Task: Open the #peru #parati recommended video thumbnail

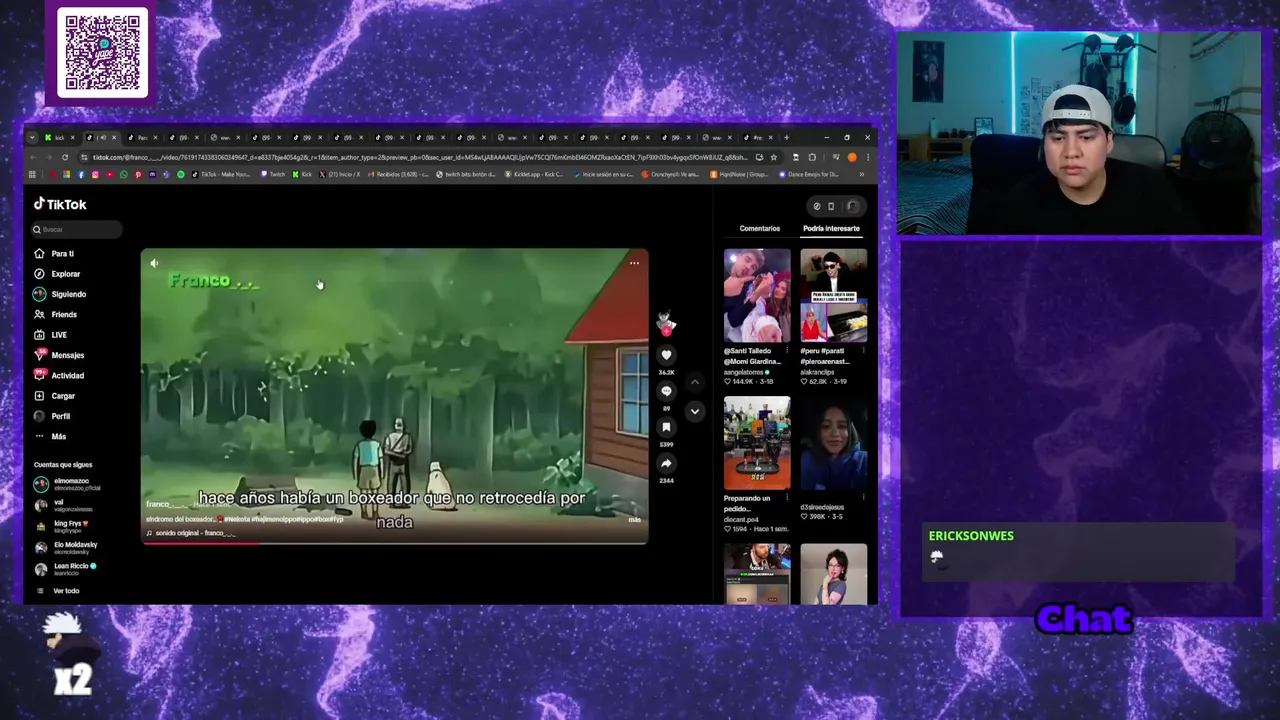Action: (833, 296)
